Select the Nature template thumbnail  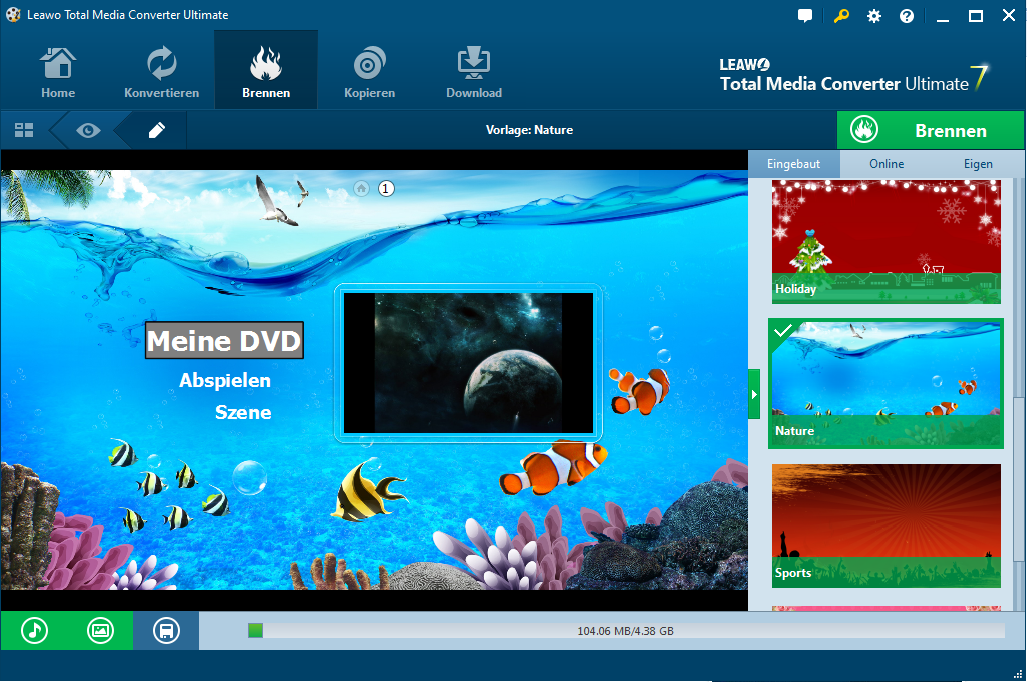pyautogui.click(x=886, y=384)
